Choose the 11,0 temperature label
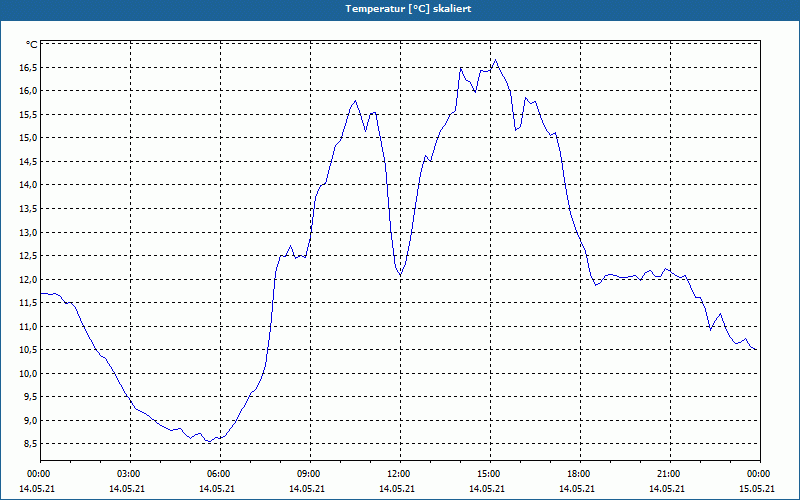 pos(28,327)
